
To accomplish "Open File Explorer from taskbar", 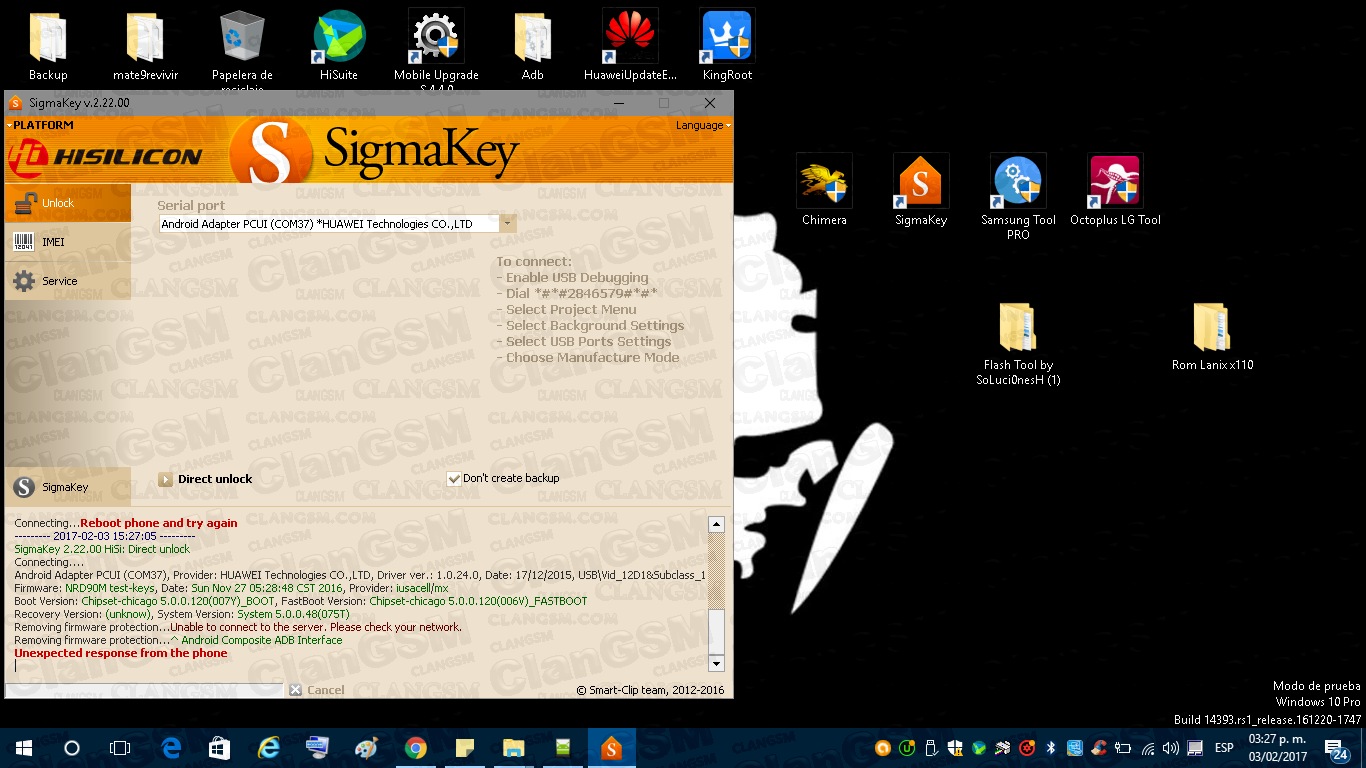I will click(514, 748).
